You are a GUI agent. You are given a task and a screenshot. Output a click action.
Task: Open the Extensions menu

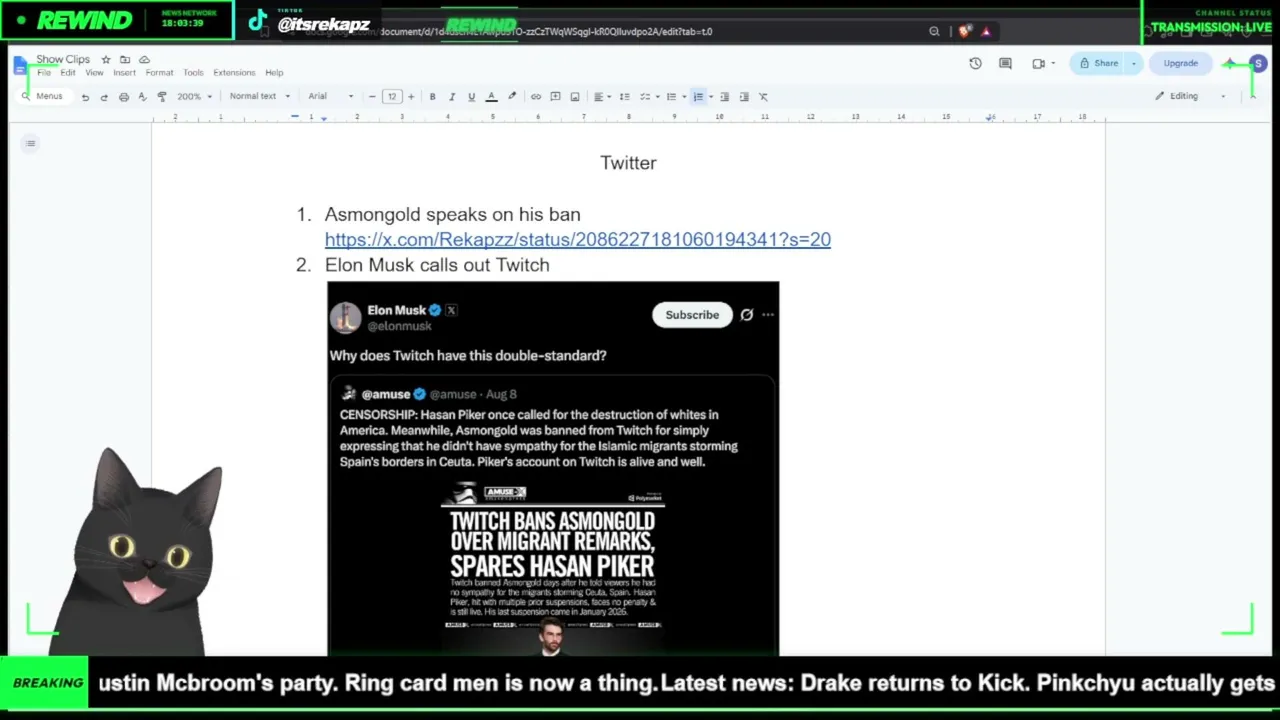[x=234, y=73]
